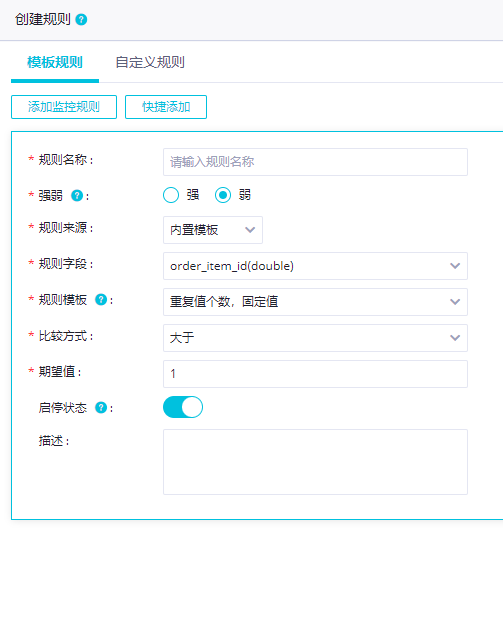
Task: Switch to the 自定义规则 tab
Action: point(150,62)
